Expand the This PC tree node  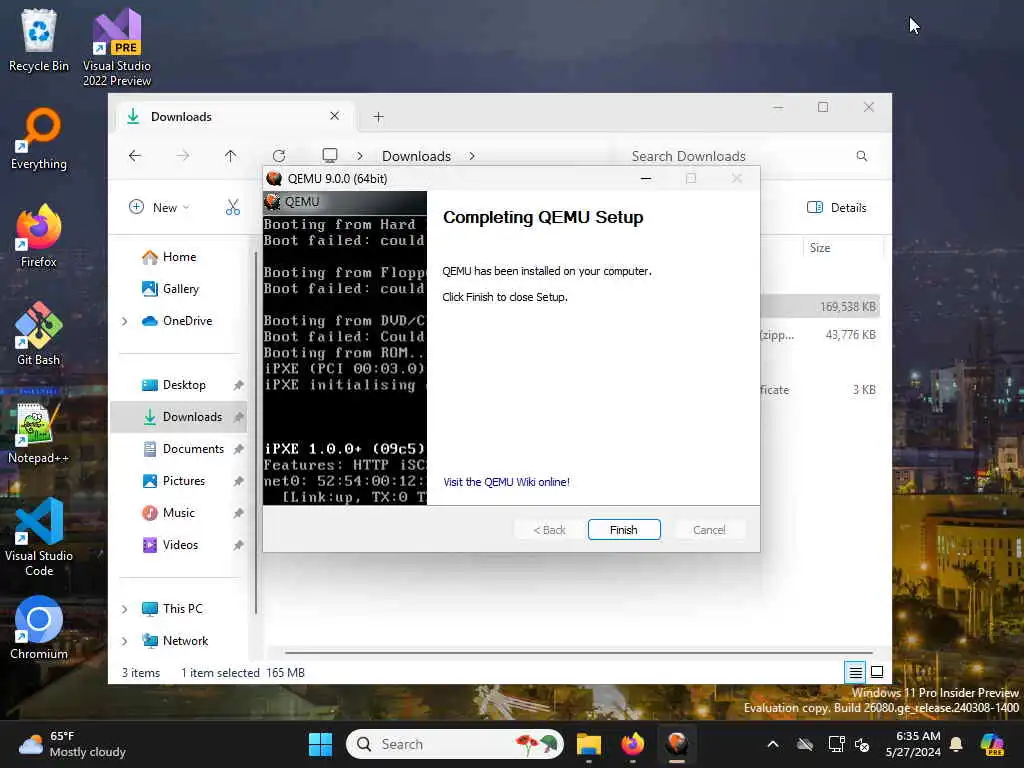click(124, 609)
